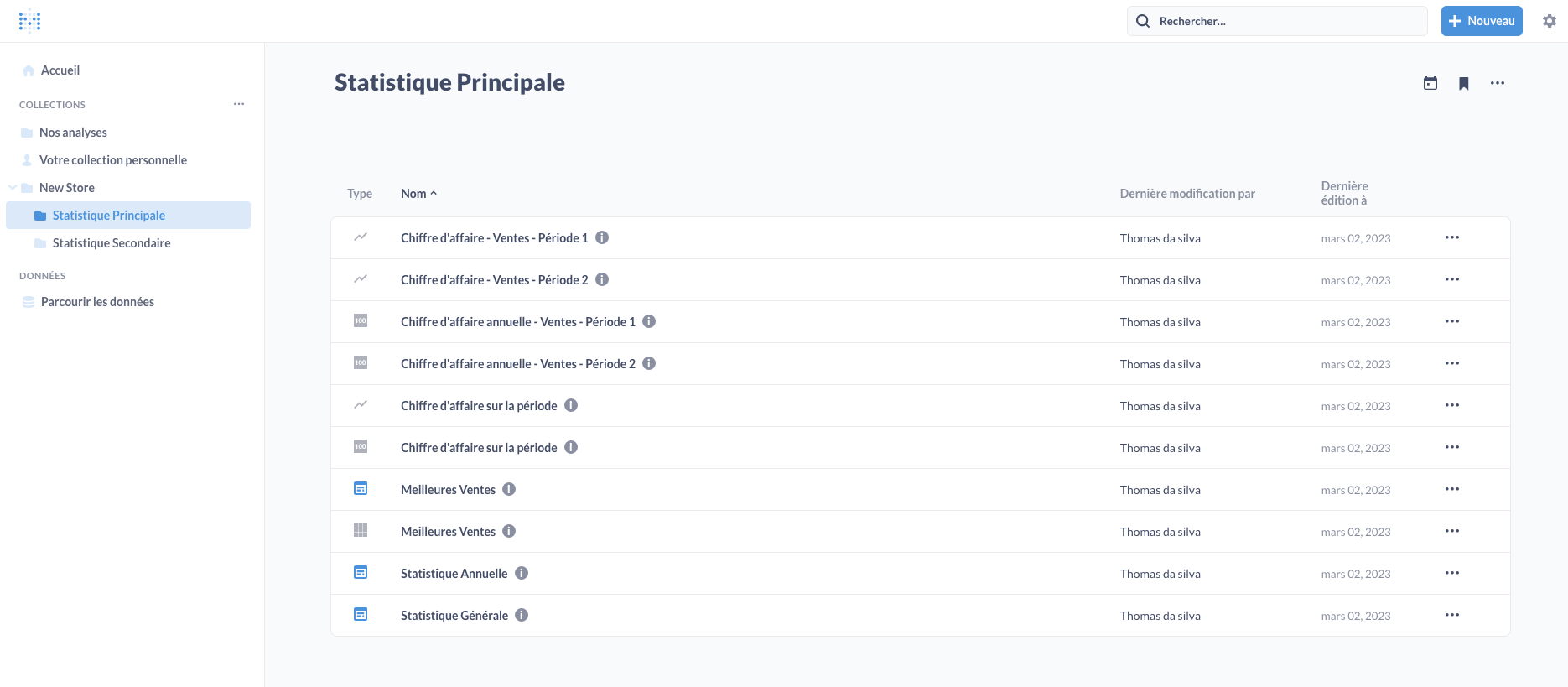Screen dimensions: 1568x687
Task: Focus the Rechercher search field
Action: [x=1277, y=21]
